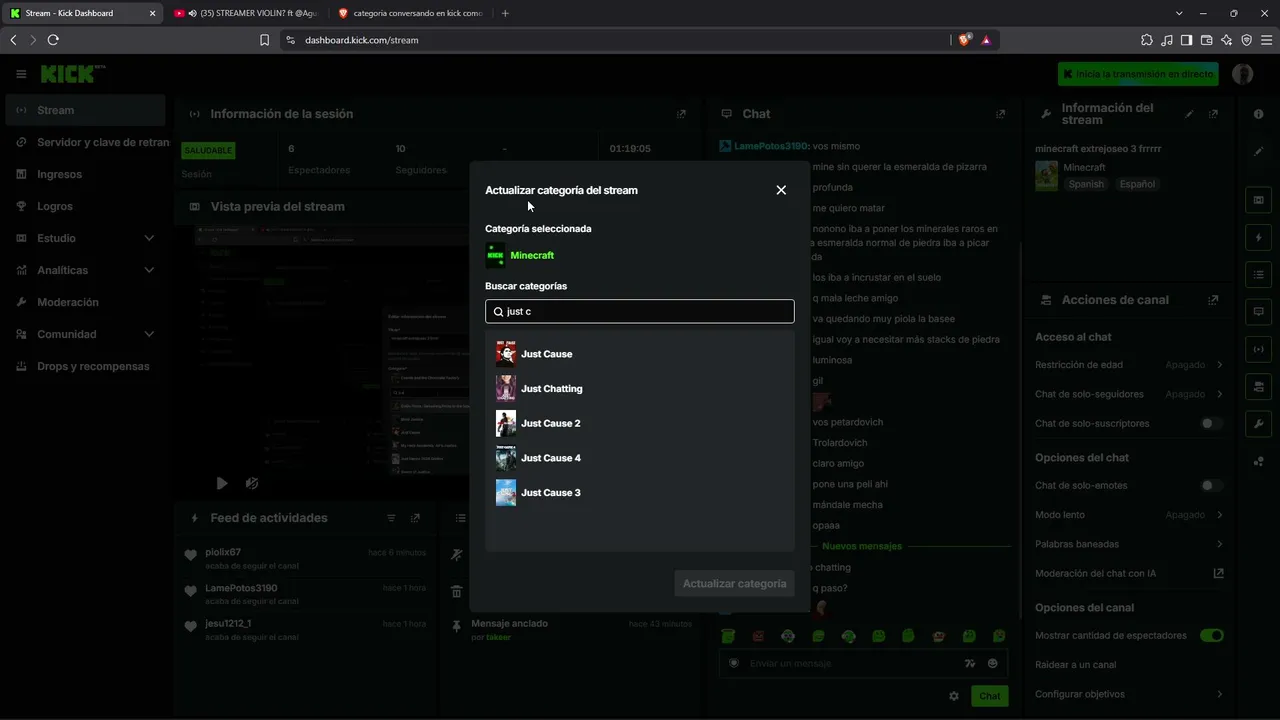
Task: Open the Stream sidebar section
Action: 85,110
